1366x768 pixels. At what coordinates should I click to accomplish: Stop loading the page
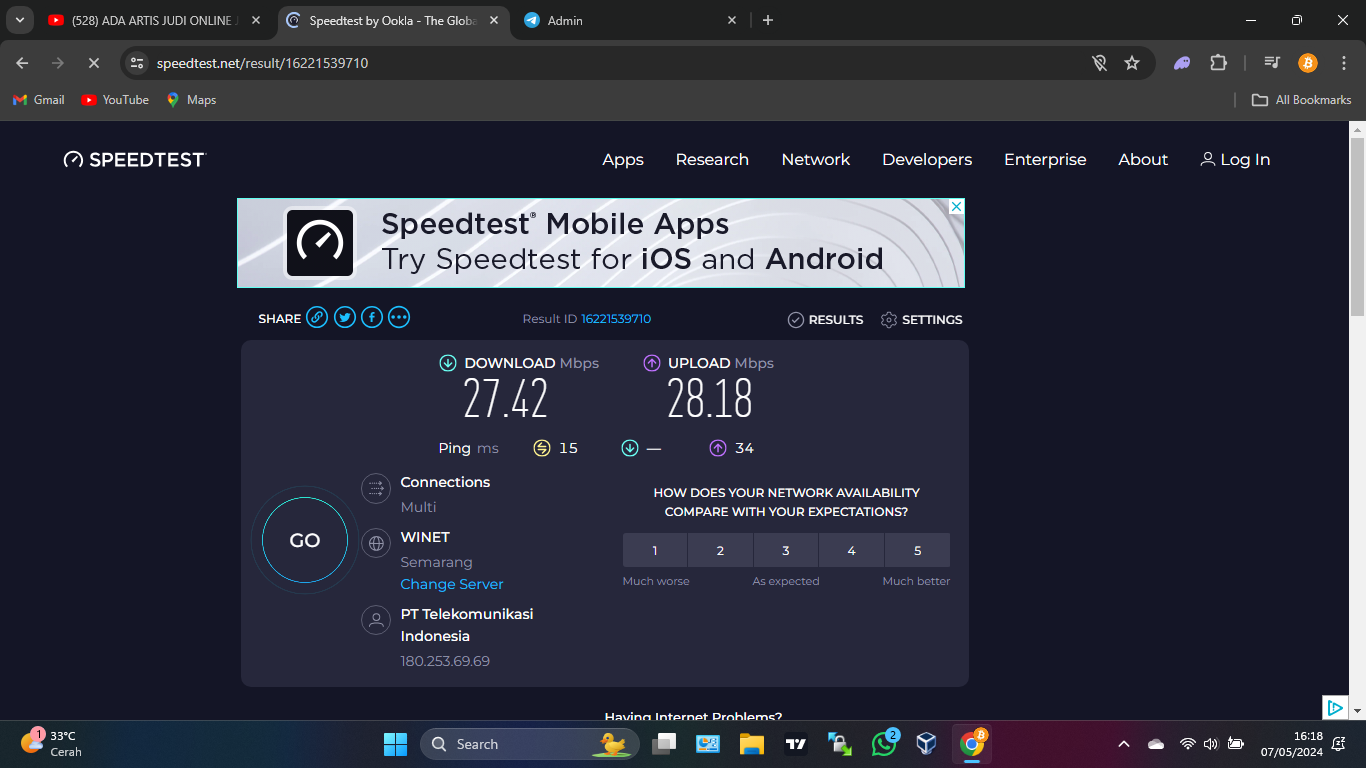tap(93, 63)
